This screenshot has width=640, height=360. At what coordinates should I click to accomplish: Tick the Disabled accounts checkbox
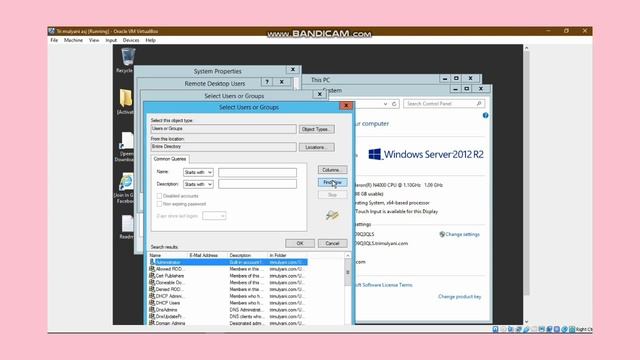(159, 196)
